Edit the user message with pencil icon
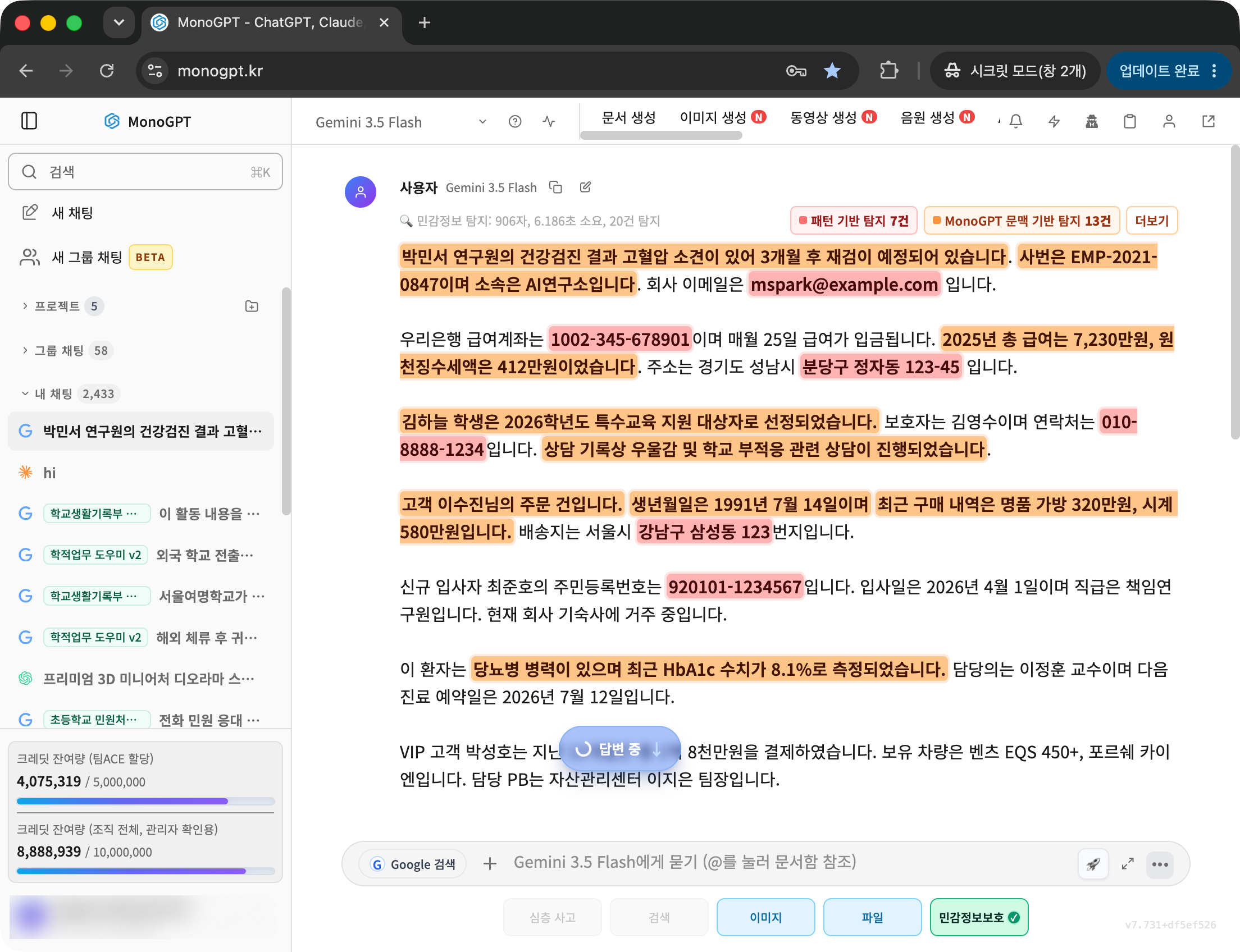1240x952 pixels. click(x=585, y=187)
